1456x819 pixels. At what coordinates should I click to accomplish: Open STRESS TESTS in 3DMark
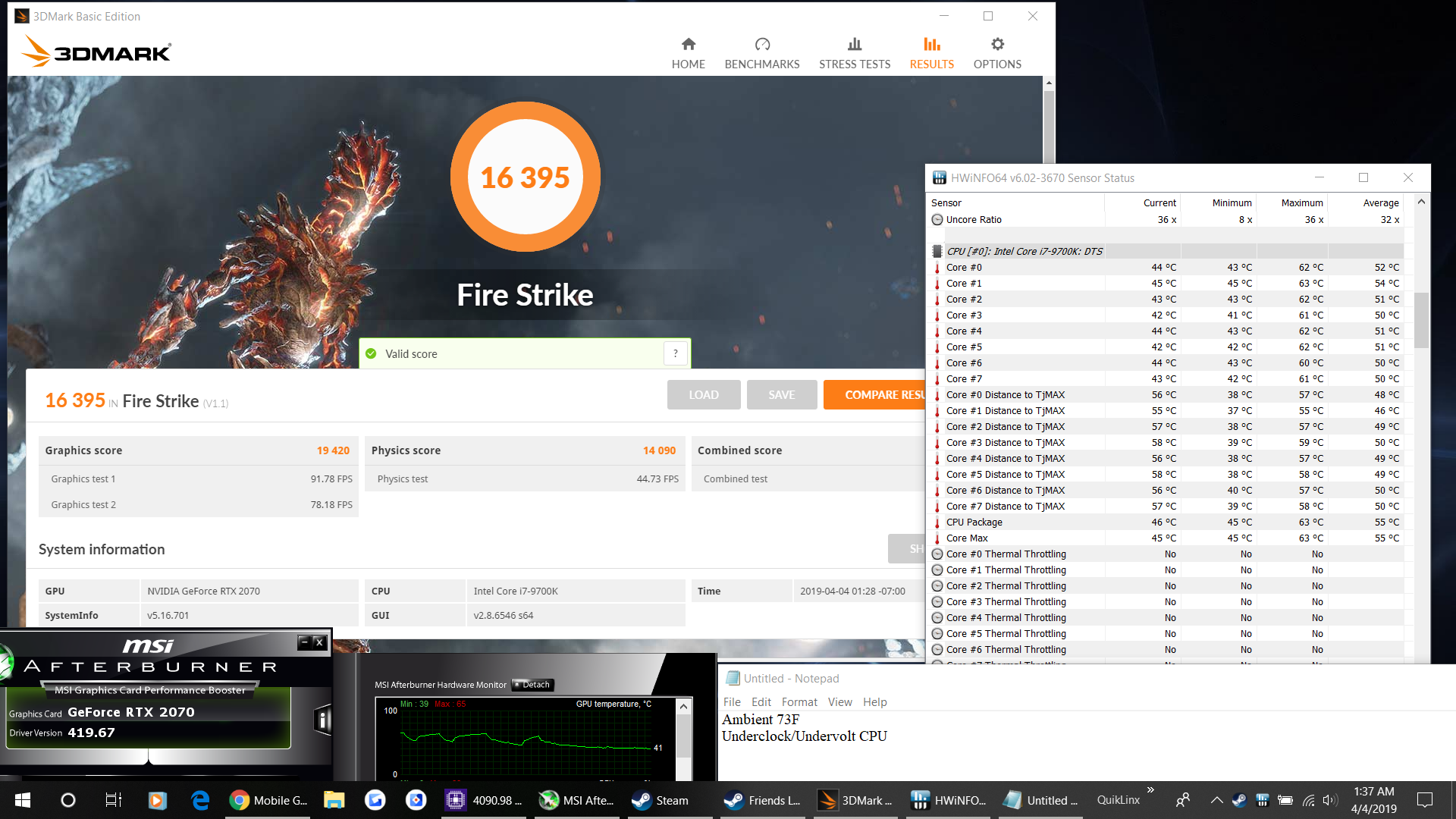point(855,53)
